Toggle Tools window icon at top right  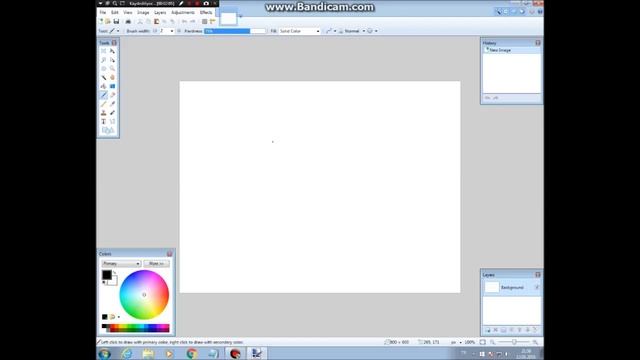tap(499, 12)
